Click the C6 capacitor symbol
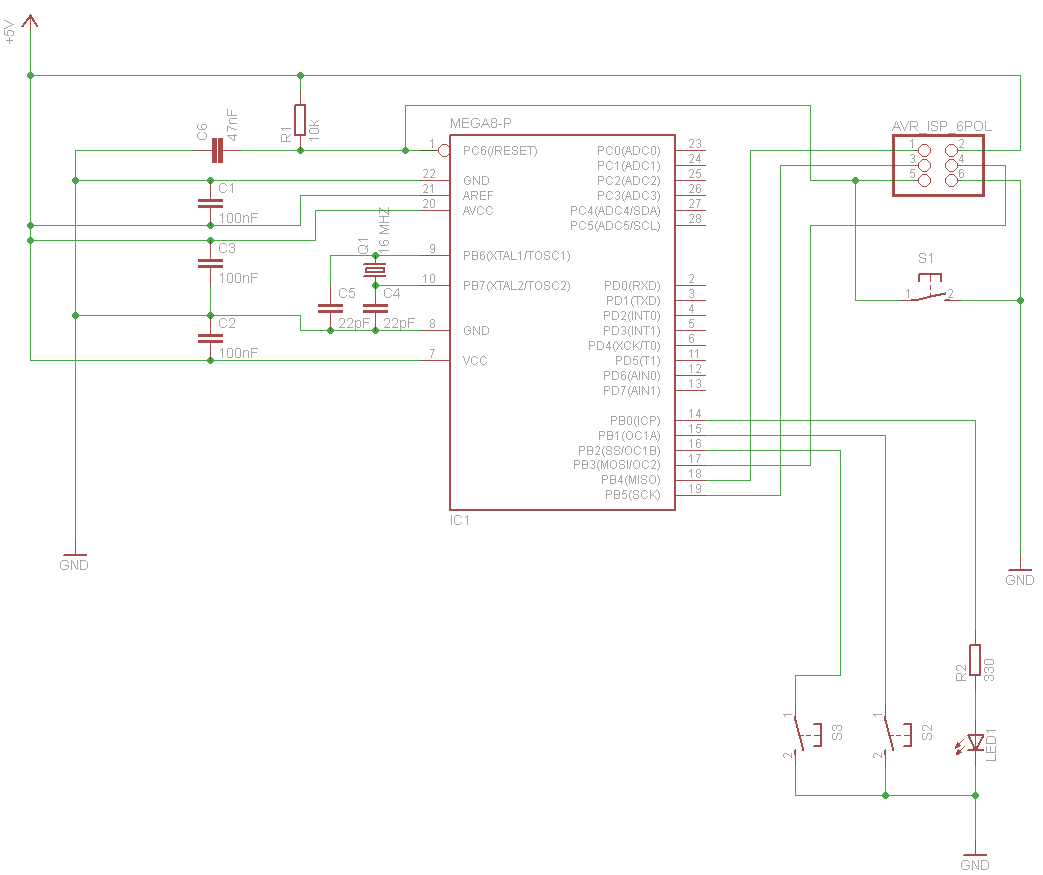Screen dimensions: 1043x875 tap(218, 150)
